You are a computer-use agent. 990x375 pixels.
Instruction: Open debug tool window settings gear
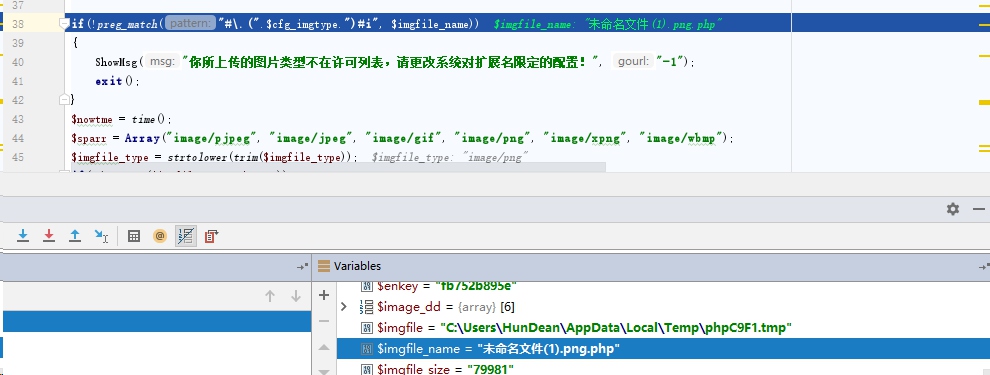click(x=953, y=209)
